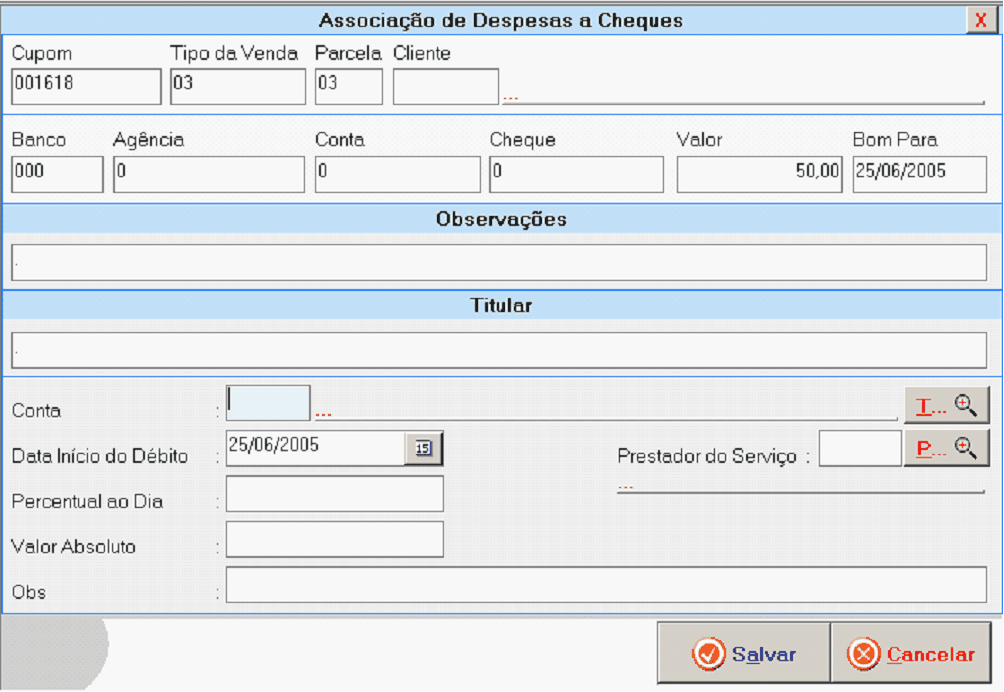Click the P search button for Prestador
The height and width of the screenshot is (692, 1004).
946,449
